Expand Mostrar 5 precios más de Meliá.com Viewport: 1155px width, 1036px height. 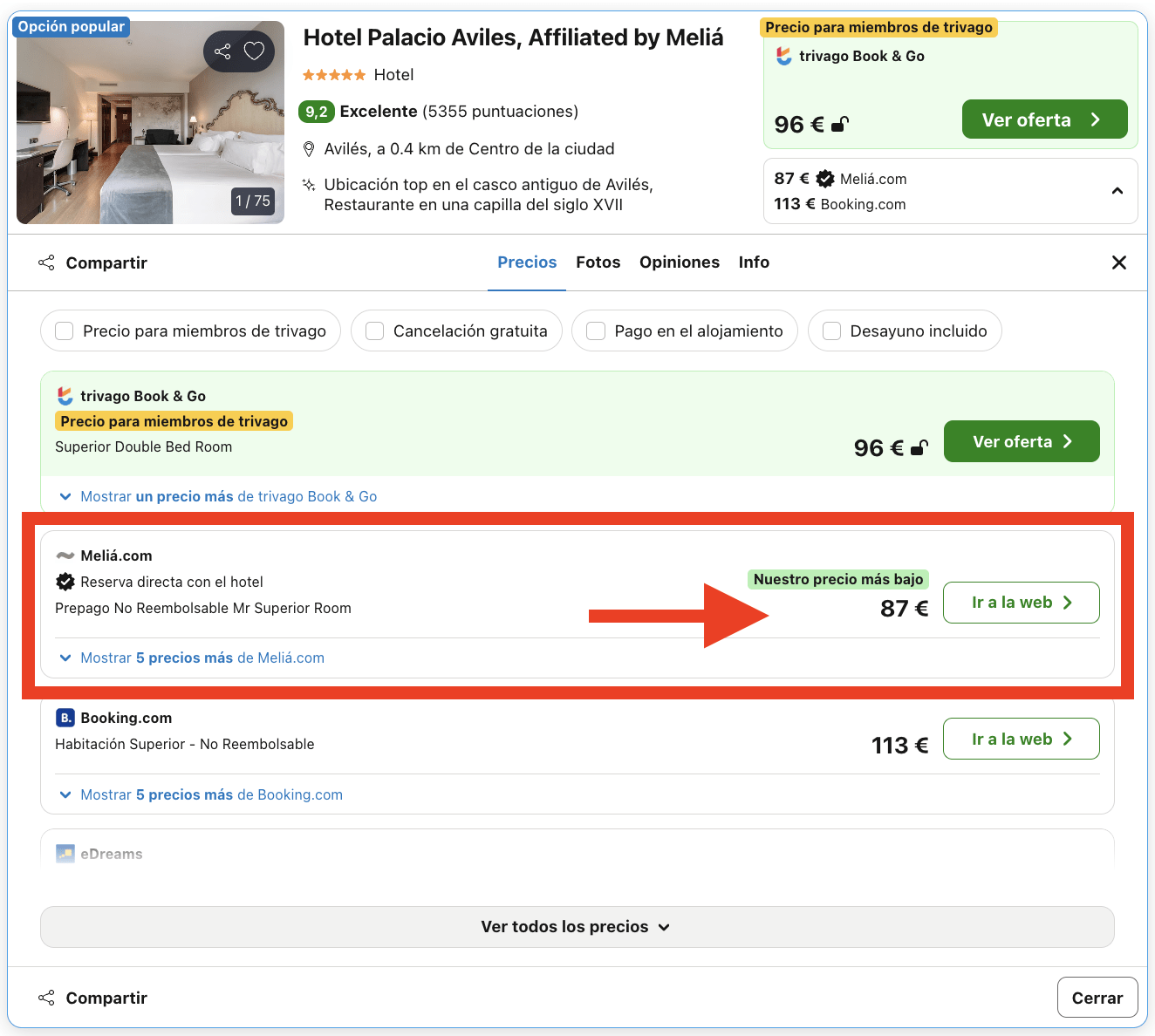tap(190, 658)
